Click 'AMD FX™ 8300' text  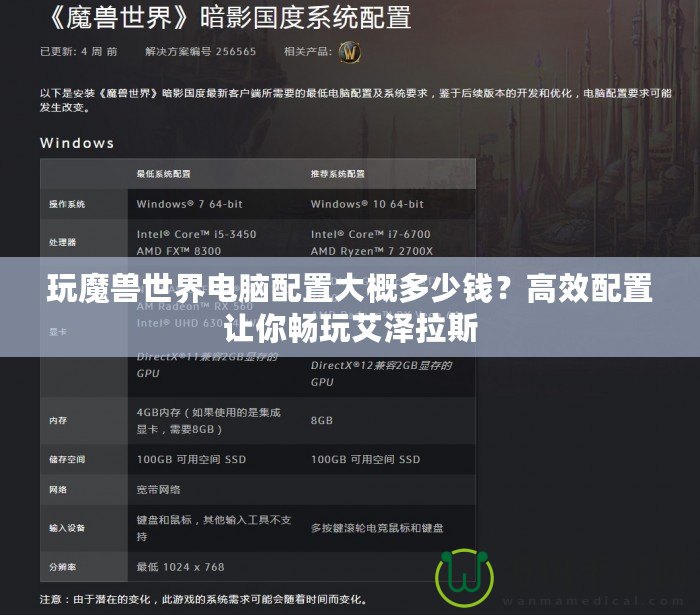click(x=179, y=251)
